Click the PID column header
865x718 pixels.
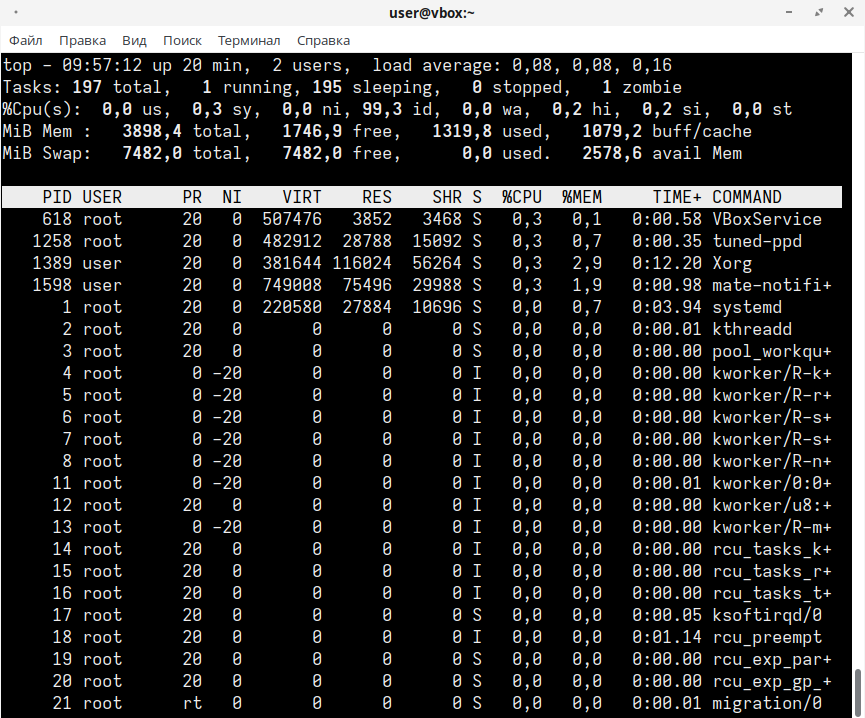(x=57, y=197)
